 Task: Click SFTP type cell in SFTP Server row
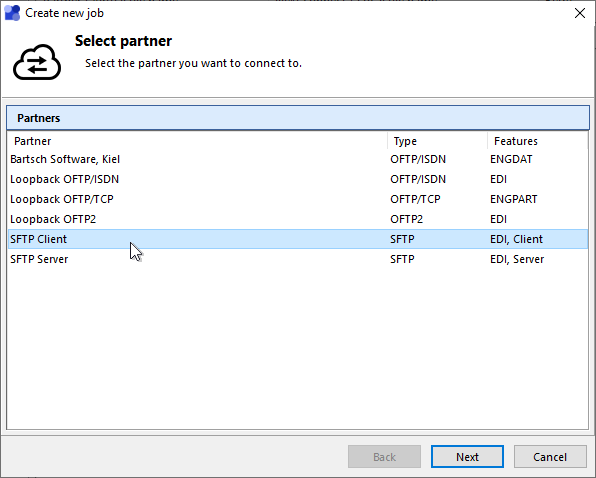click(402, 259)
